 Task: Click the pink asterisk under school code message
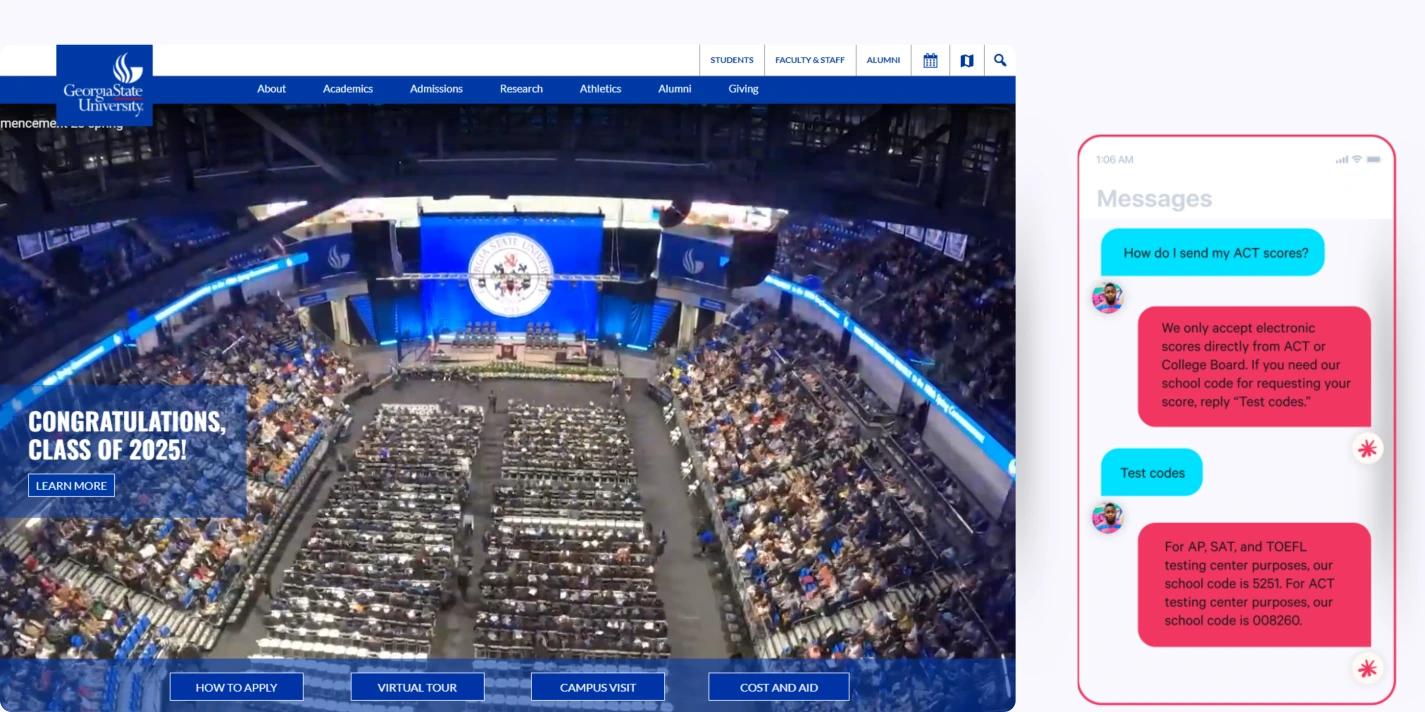point(1367,668)
